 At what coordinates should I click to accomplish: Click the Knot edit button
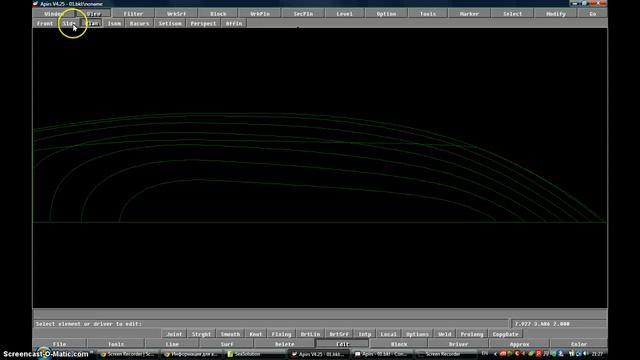[x=256, y=334]
